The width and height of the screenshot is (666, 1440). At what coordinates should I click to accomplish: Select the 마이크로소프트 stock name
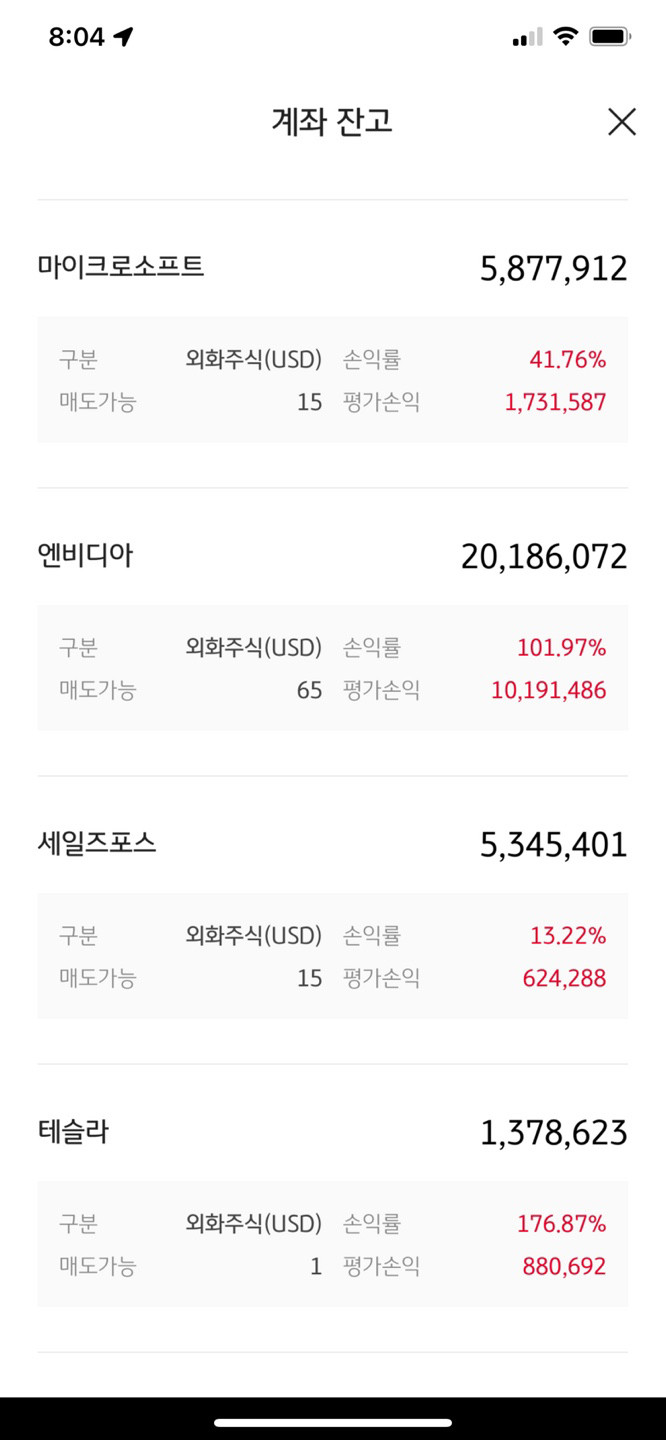coord(121,267)
